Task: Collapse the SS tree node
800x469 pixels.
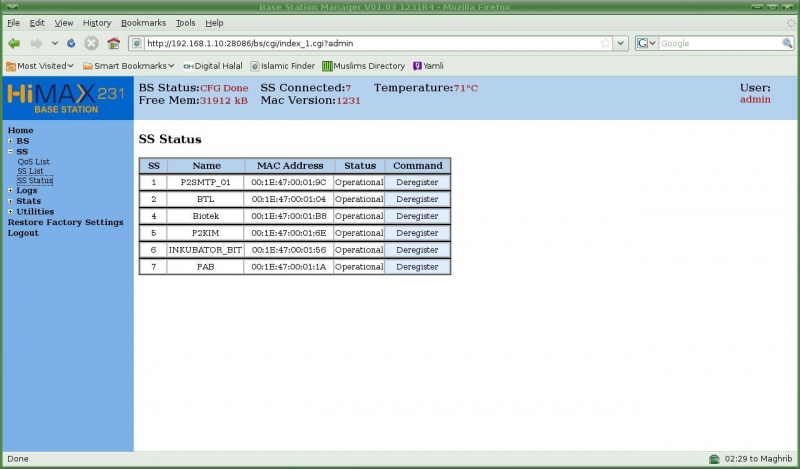Action: [x=10, y=151]
